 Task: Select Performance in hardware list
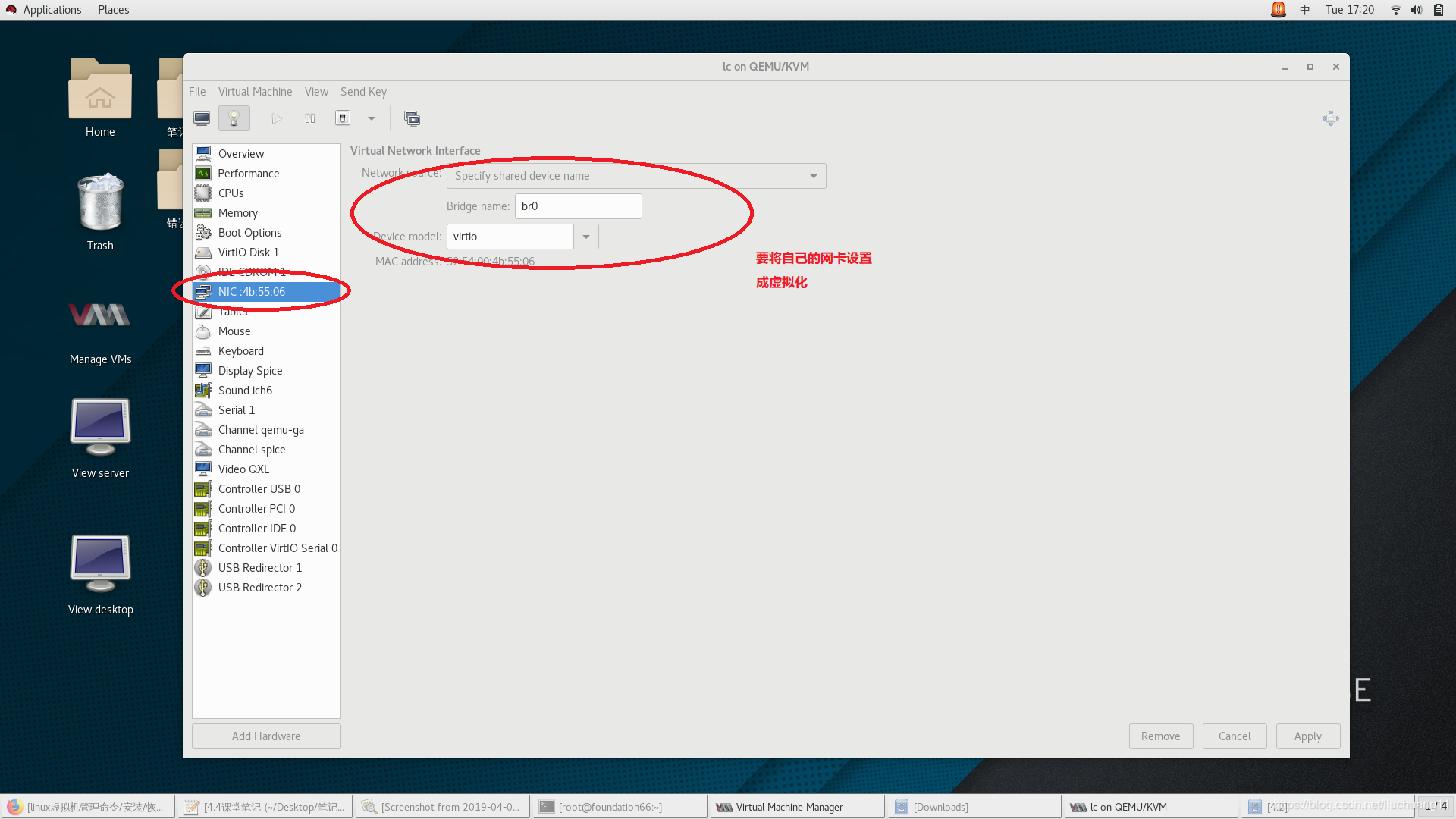coord(266,174)
